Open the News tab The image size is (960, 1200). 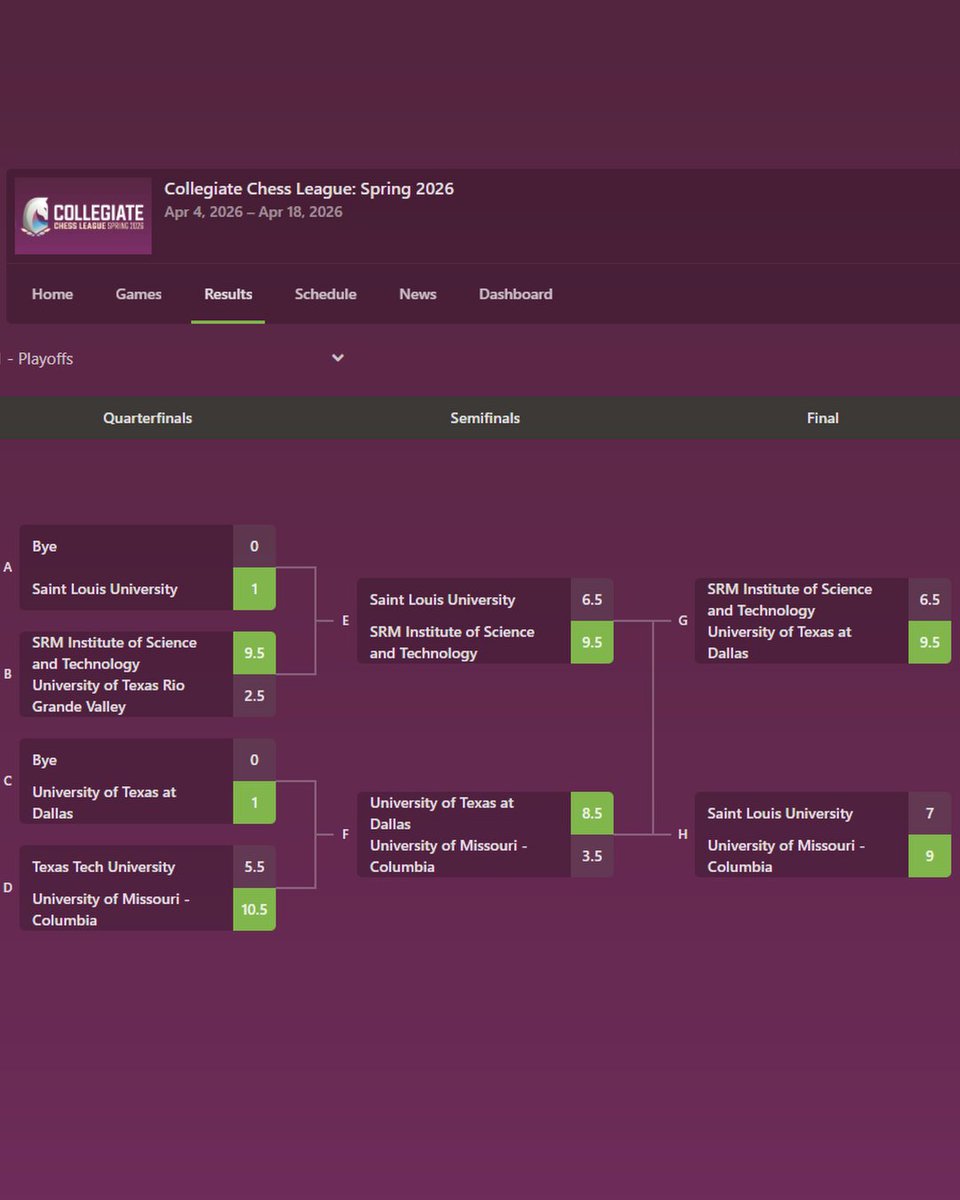pos(417,294)
